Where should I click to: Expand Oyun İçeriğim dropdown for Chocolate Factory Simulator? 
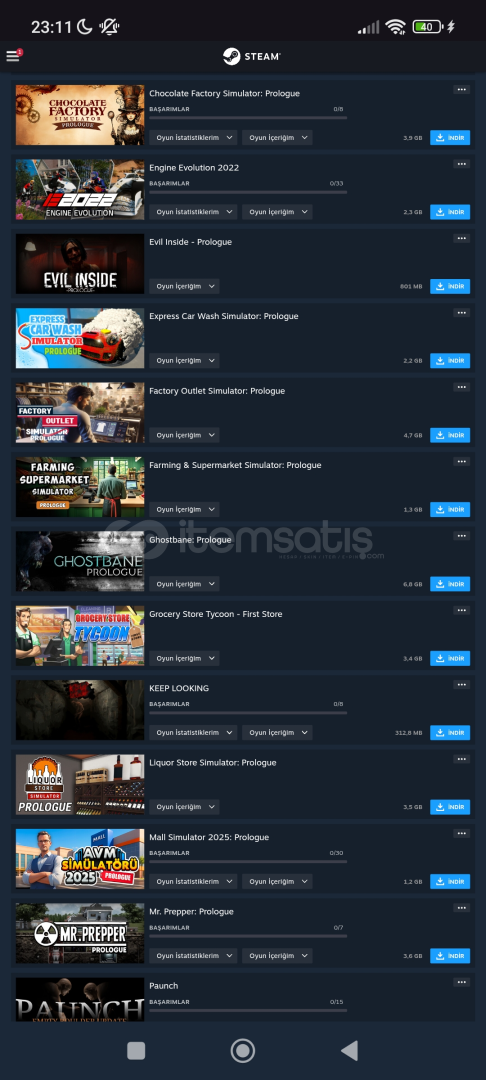coord(277,138)
